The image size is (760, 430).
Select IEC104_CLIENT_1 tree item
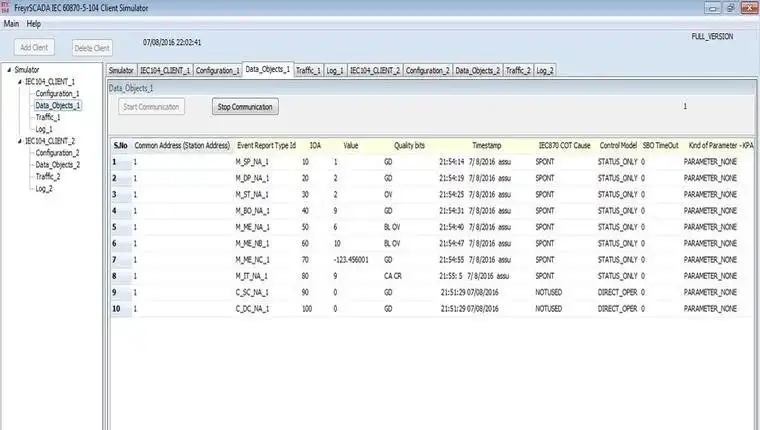[x=50, y=81]
